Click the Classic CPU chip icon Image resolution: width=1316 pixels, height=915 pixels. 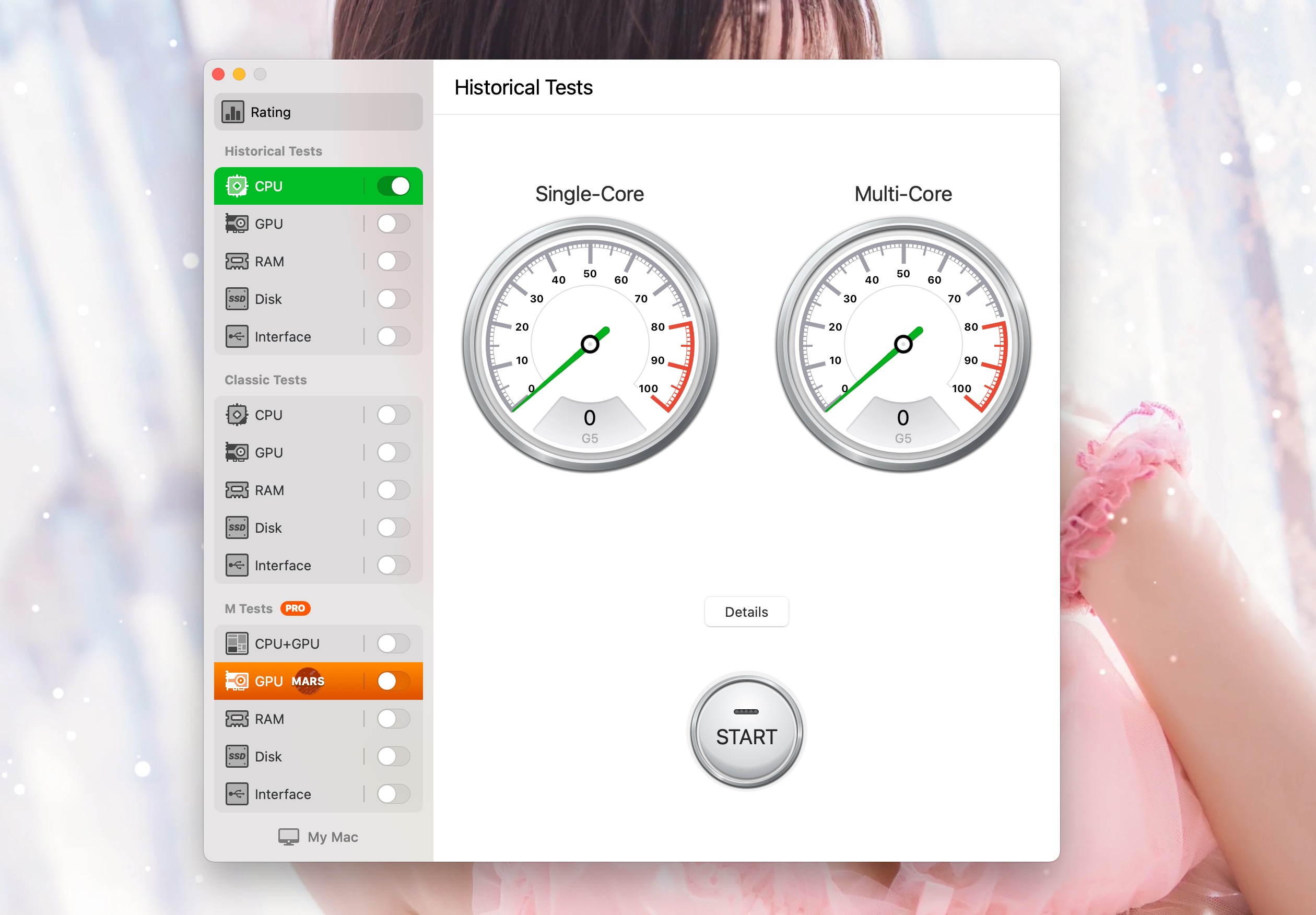coord(237,415)
